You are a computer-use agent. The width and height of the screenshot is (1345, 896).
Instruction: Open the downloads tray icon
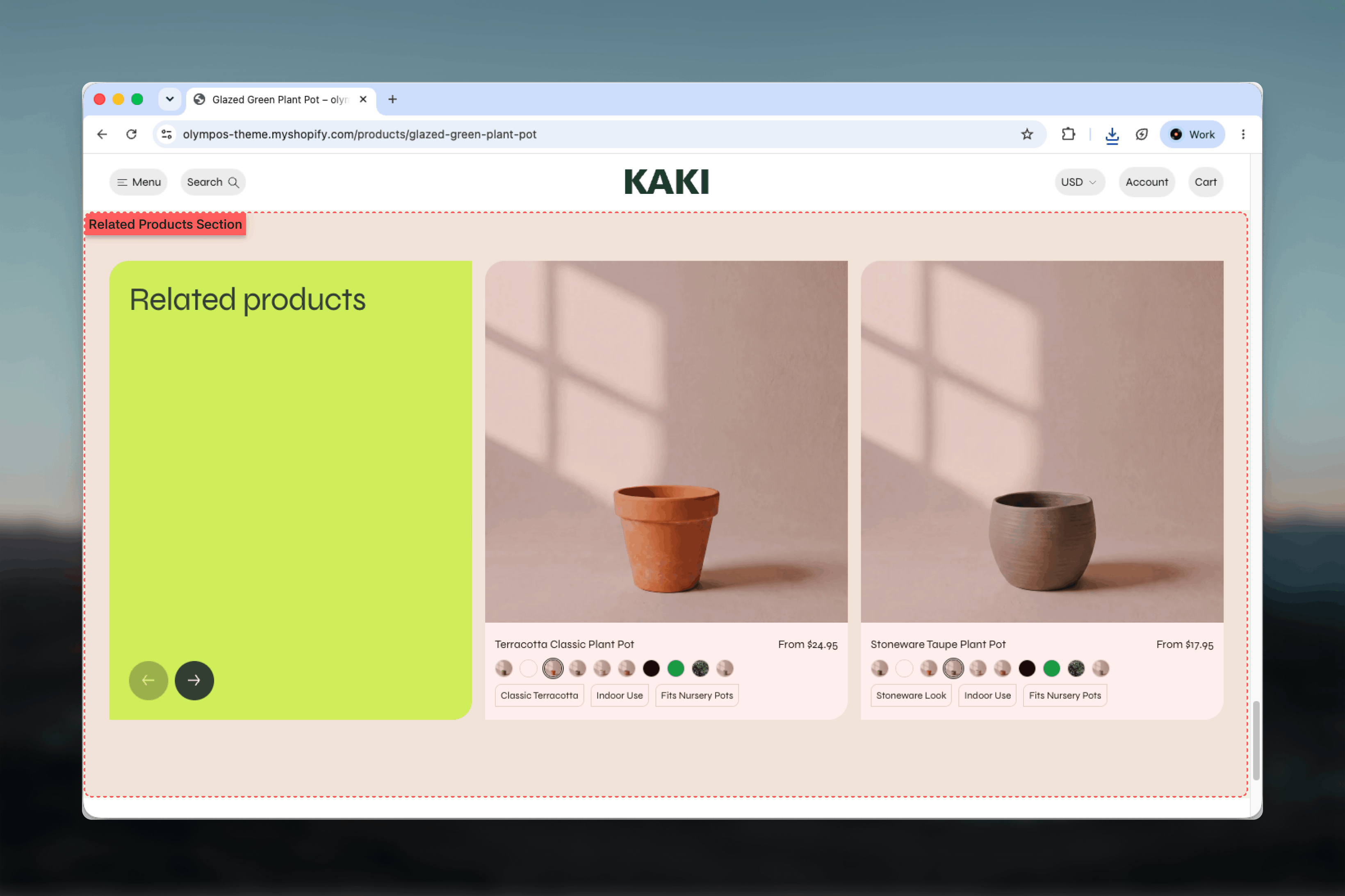tap(1112, 135)
